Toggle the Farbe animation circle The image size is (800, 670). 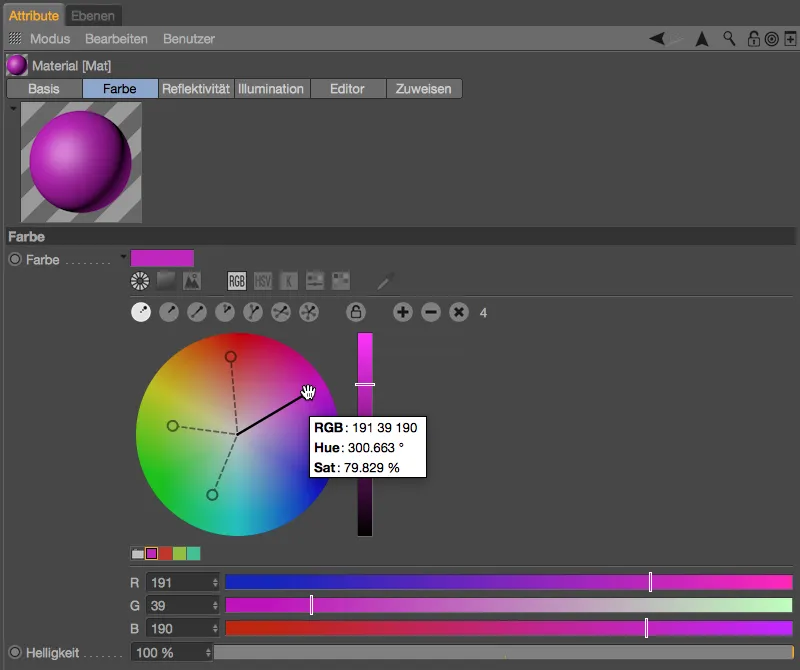pyautogui.click(x=15, y=259)
